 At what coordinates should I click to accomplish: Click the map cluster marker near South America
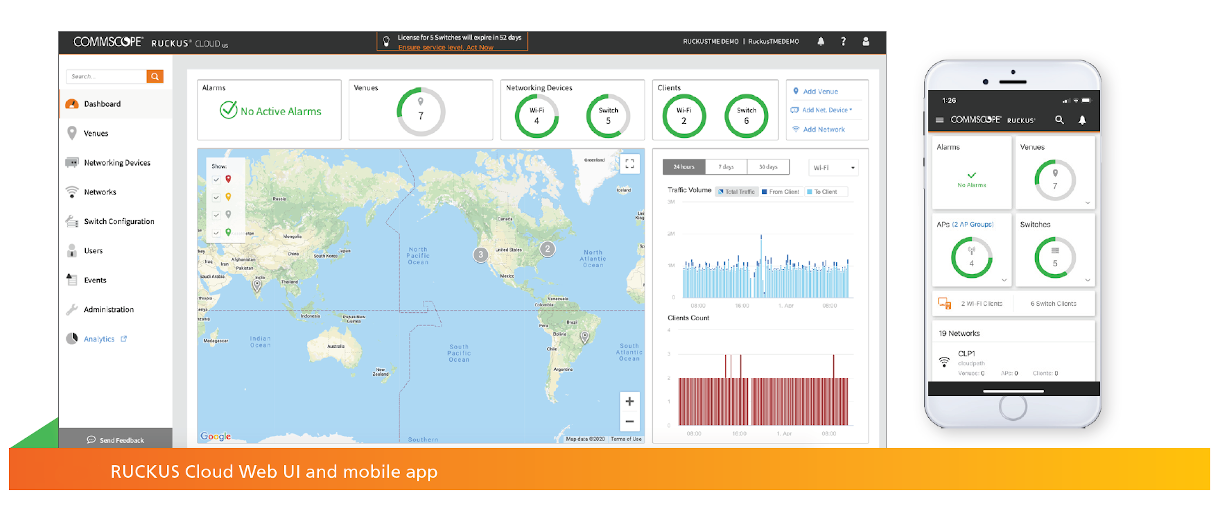click(585, 338)
